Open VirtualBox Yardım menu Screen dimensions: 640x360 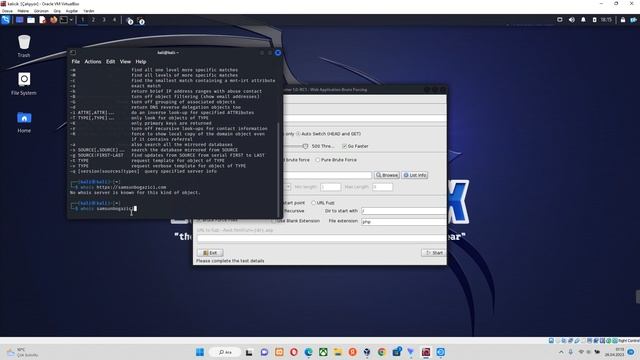pyautogui.click(x=89, y=11)
